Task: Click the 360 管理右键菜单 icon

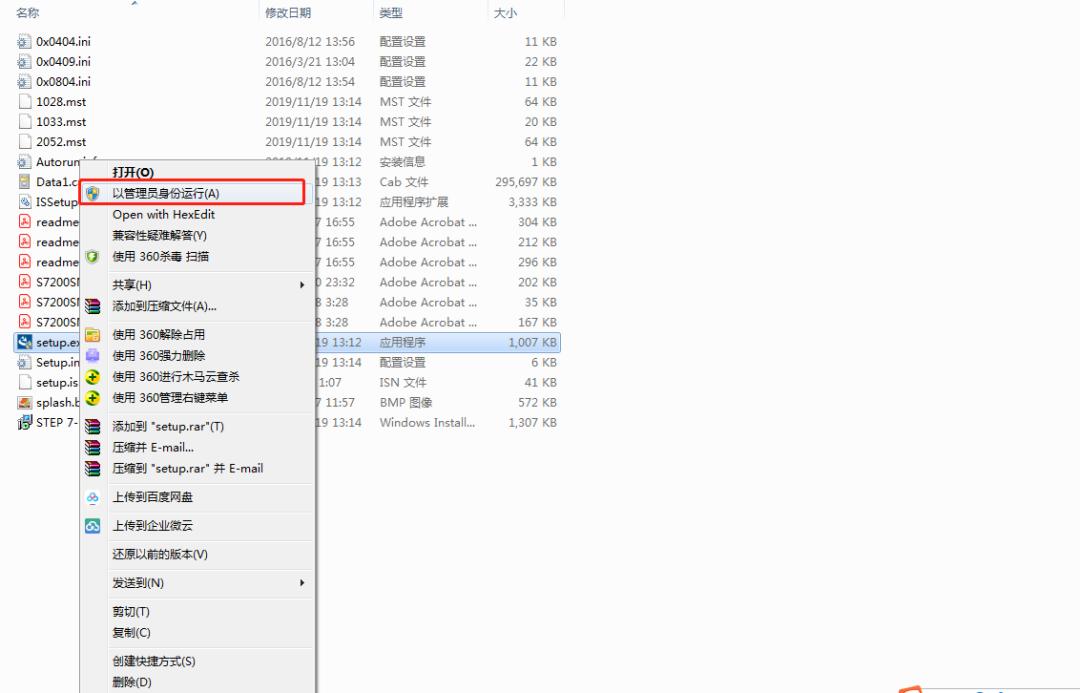Action: tap(92, 397)
